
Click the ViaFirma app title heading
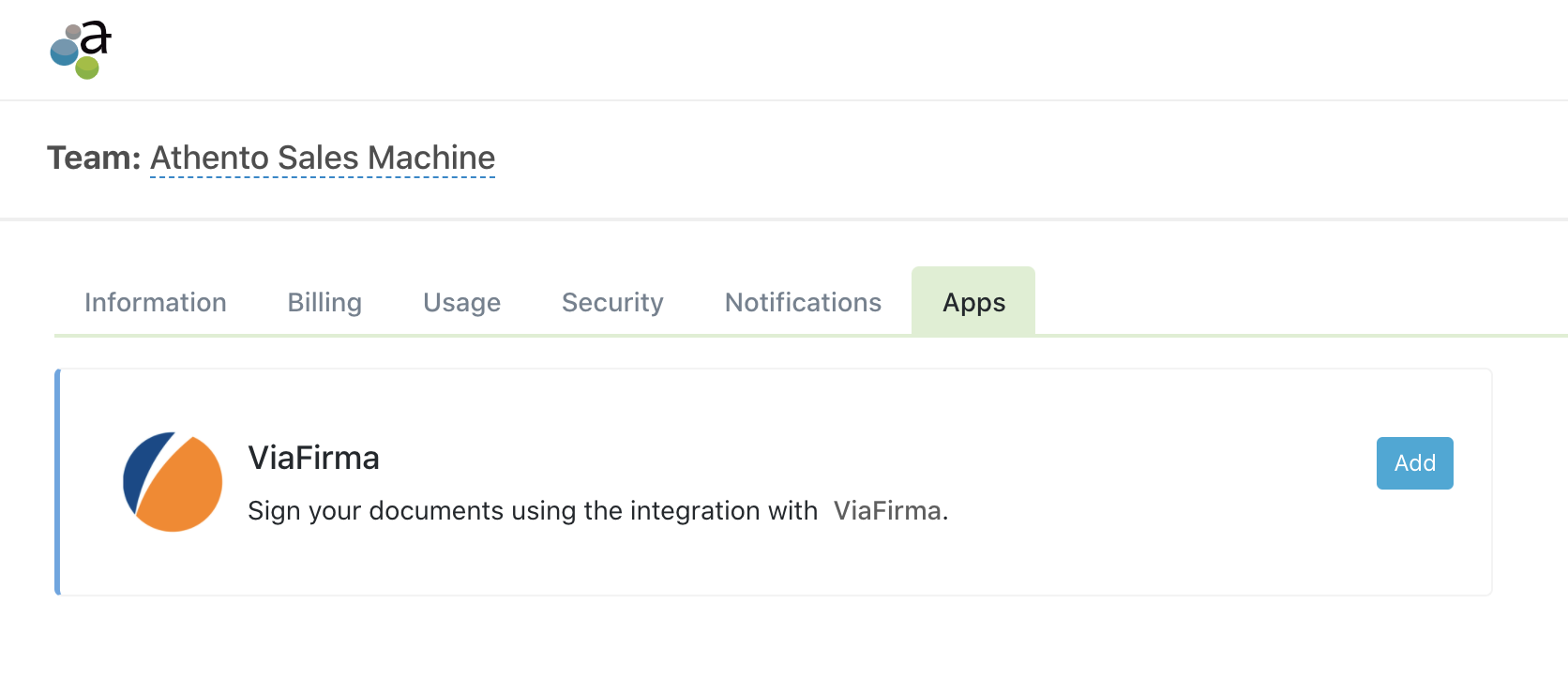pyautogui.click(x=313, y=458)
